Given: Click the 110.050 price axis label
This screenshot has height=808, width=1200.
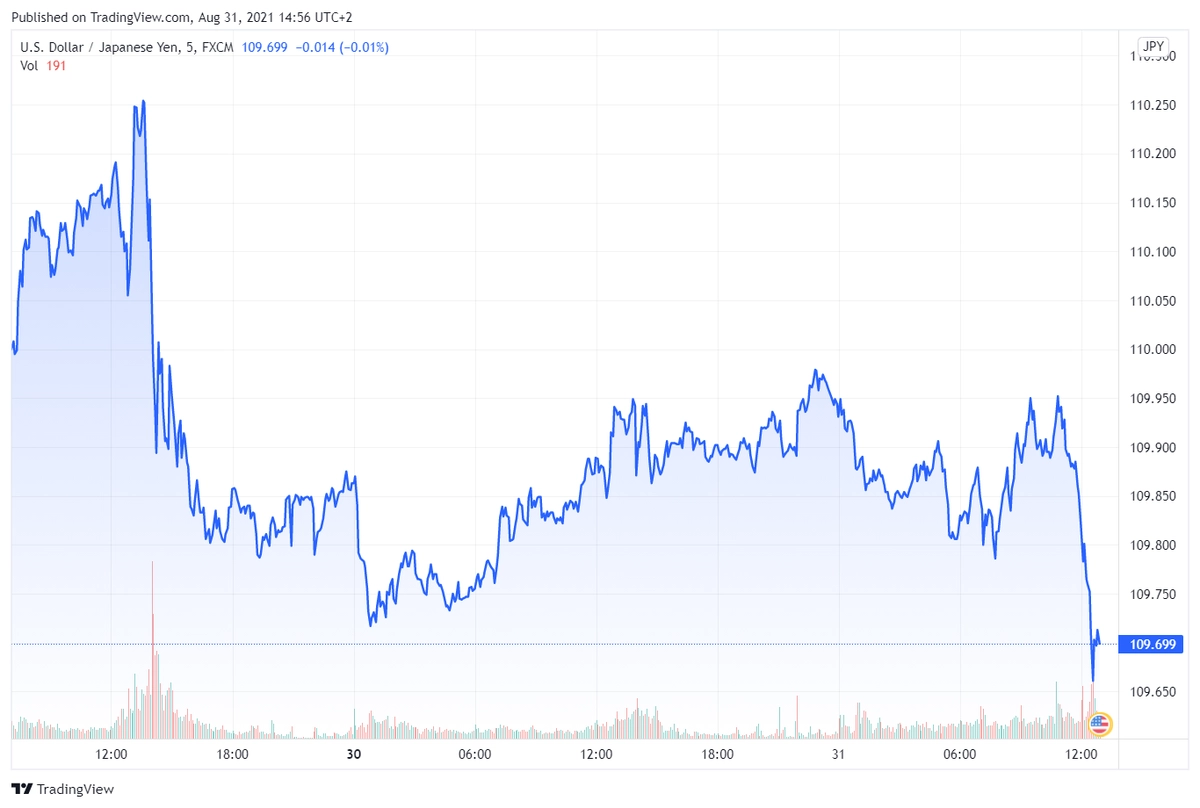Looking at the screenshot, I should click(x=1153, y=301).
